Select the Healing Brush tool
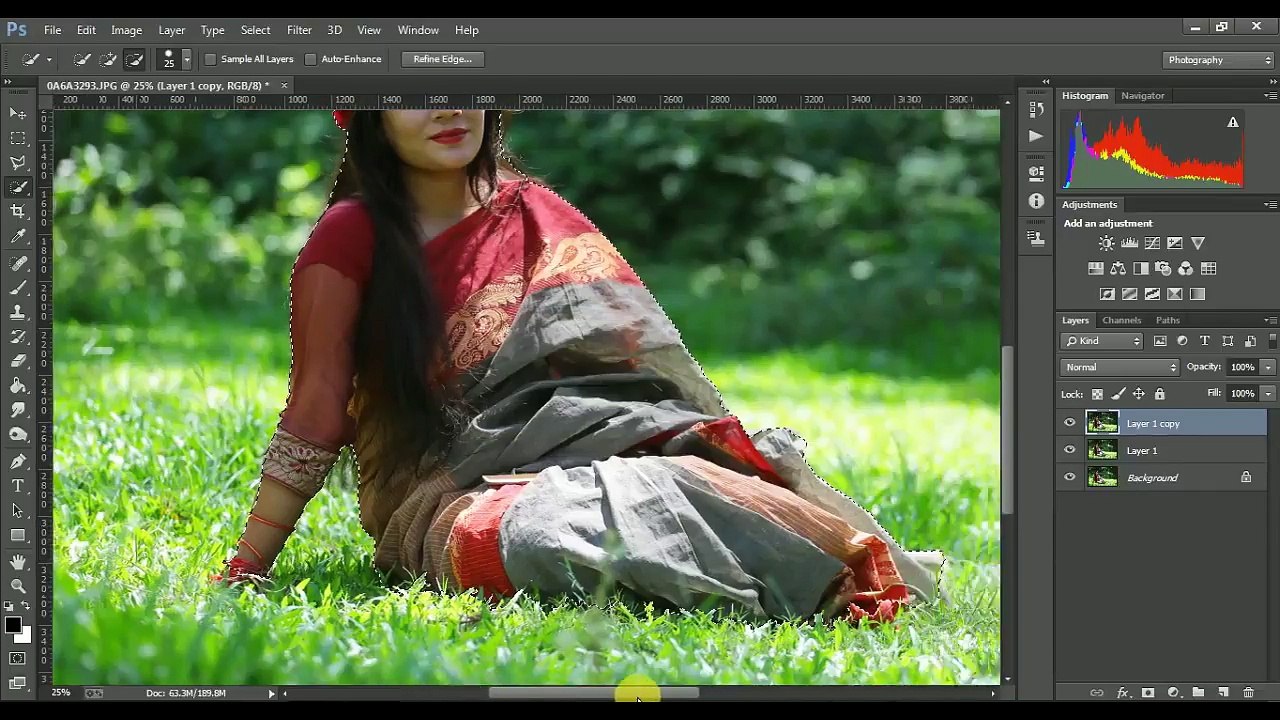This screenshot has height=720, width=1280. (x=18, y=263)
